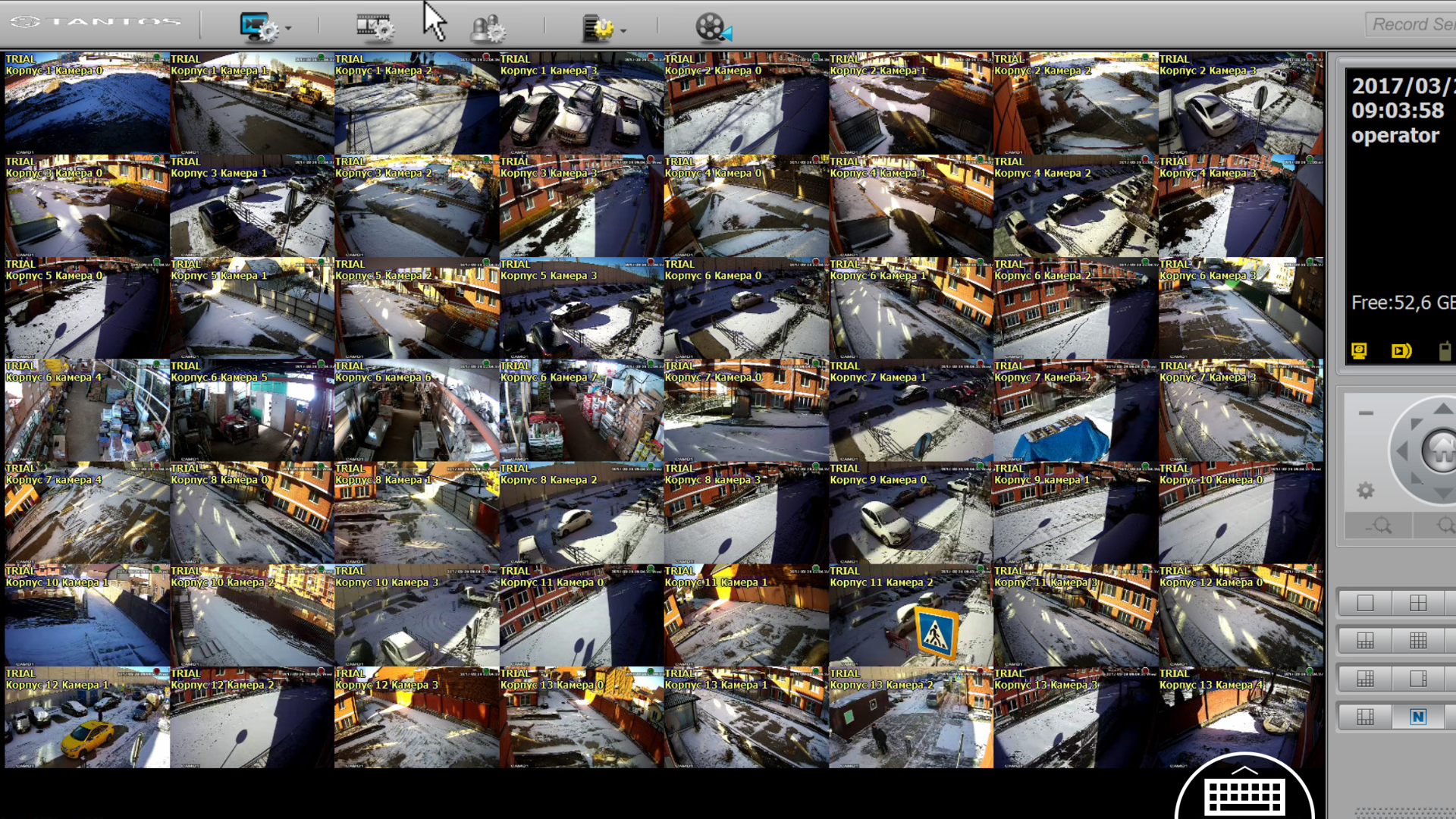This screenshot has width=1456, height=819.
Task: Expand the camera monitor settings dropdown arrow
Action: click(x=288, y=29)
